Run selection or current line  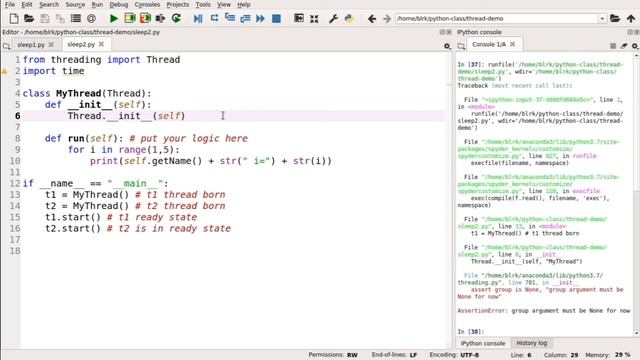(x=160, y=18)
